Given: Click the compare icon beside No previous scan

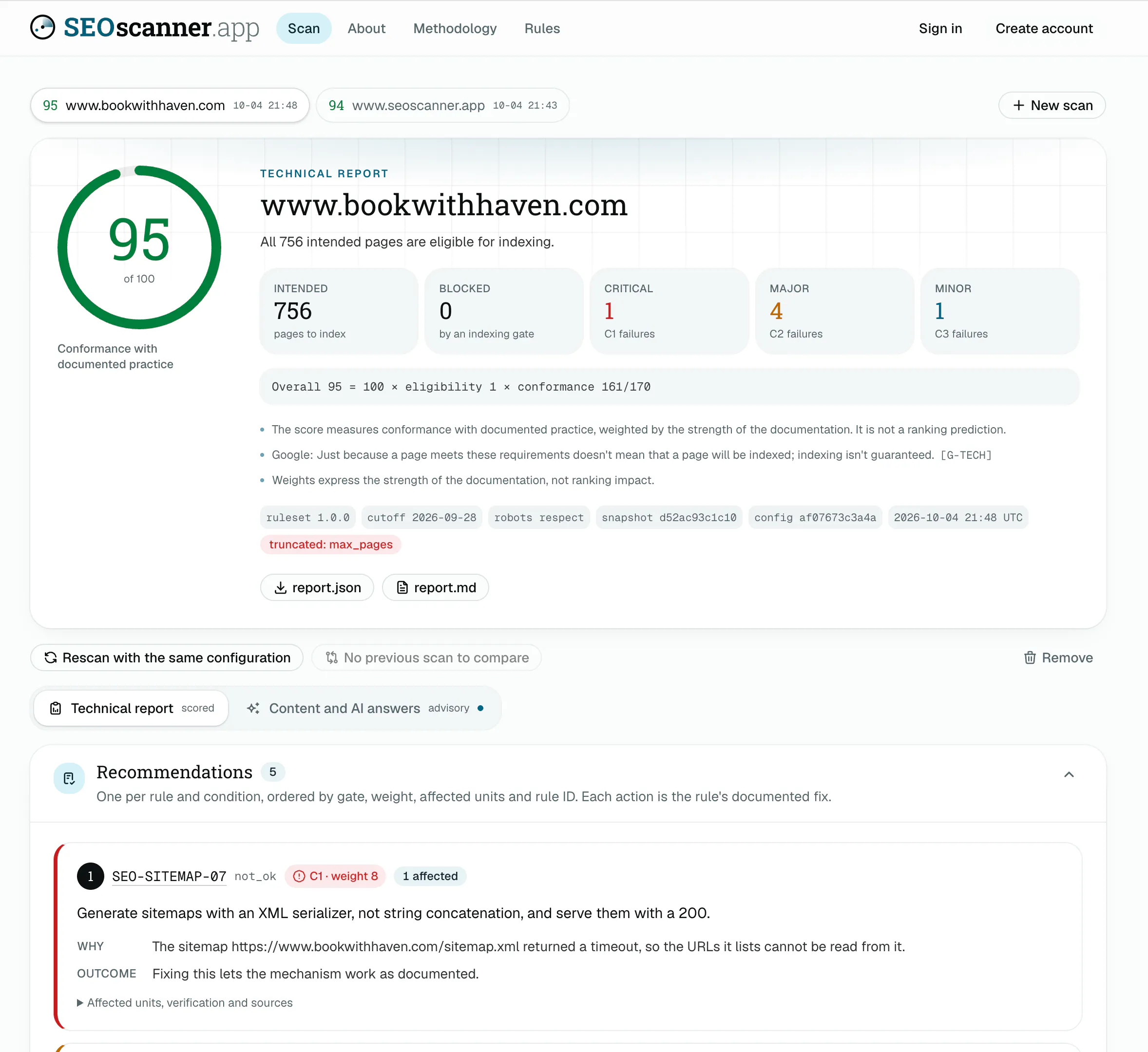Looking at the screenshot, I should coord(331,657).
